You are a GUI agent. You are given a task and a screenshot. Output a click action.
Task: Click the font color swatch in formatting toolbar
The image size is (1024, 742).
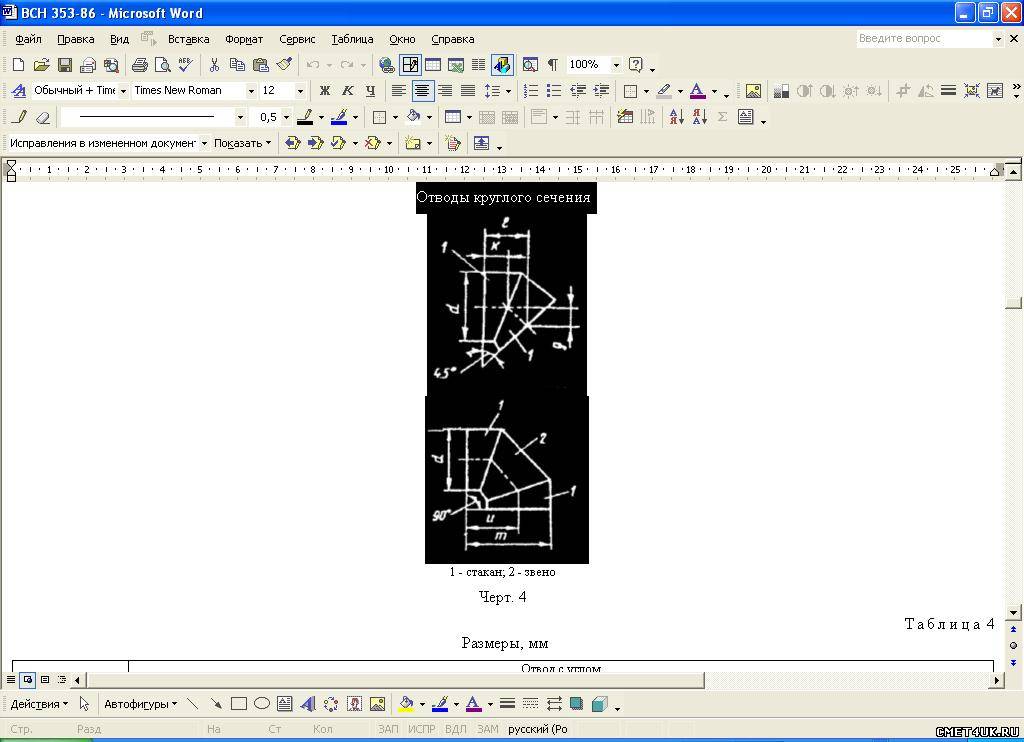[698, 91]
